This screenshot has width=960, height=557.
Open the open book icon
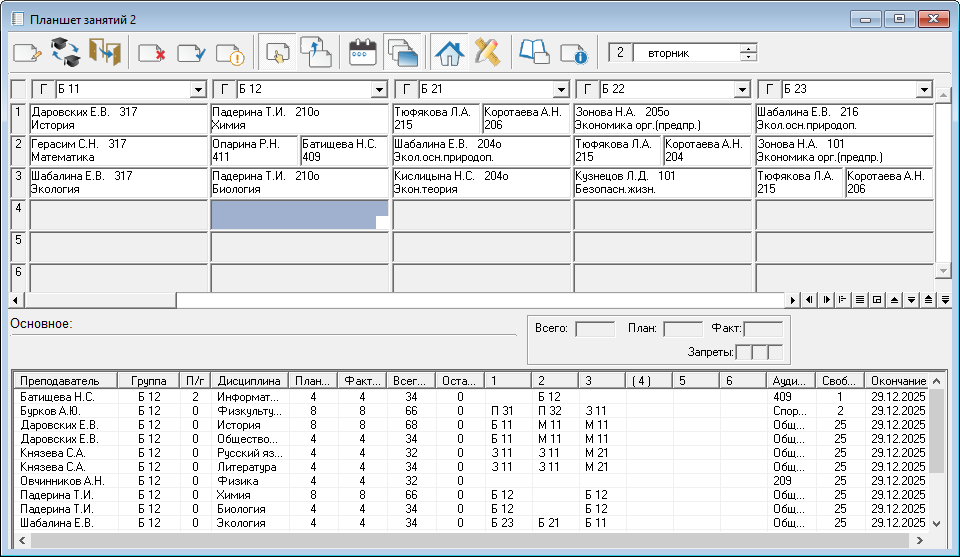tap(535, 53)
